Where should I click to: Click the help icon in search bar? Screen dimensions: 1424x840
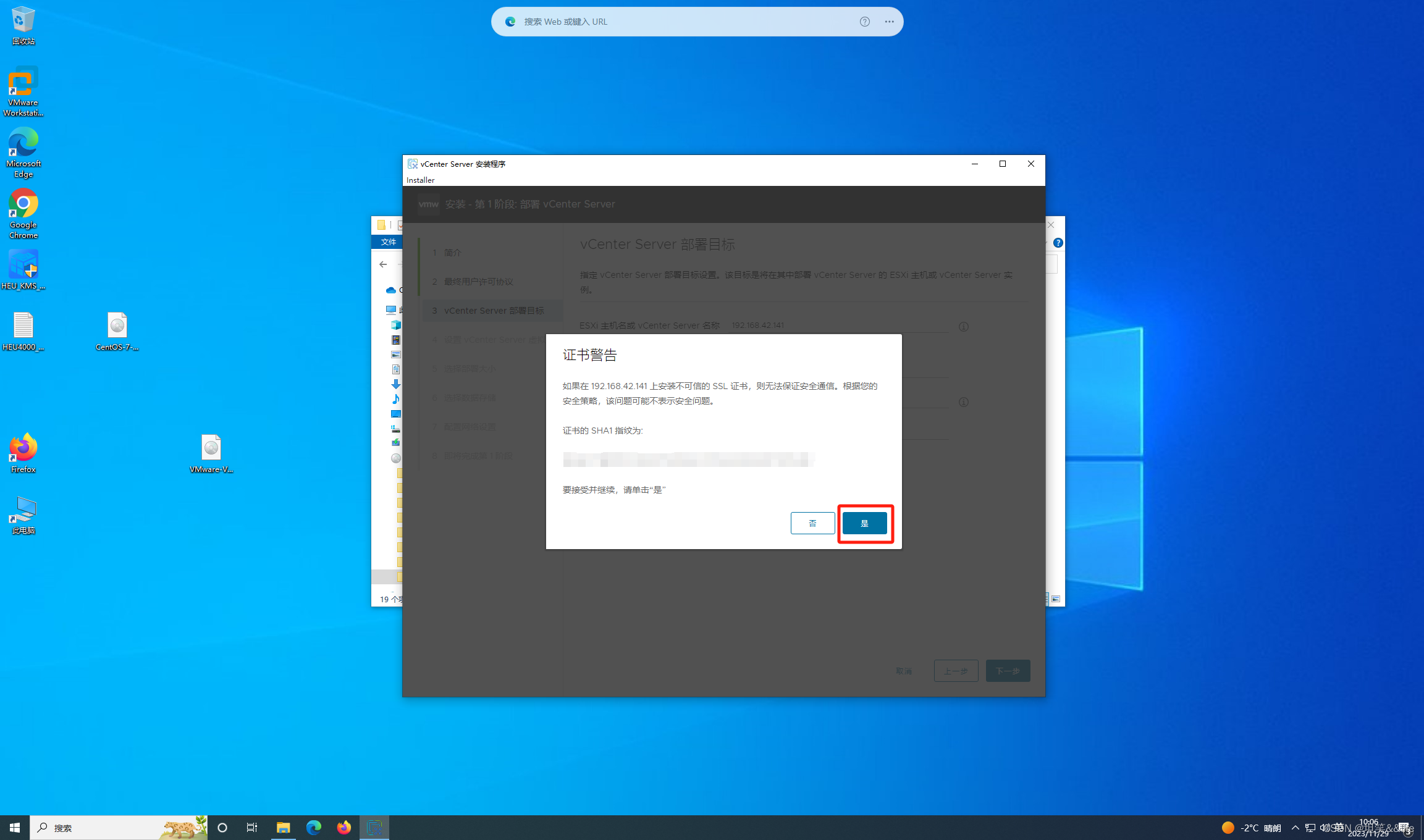click(864, 22)
